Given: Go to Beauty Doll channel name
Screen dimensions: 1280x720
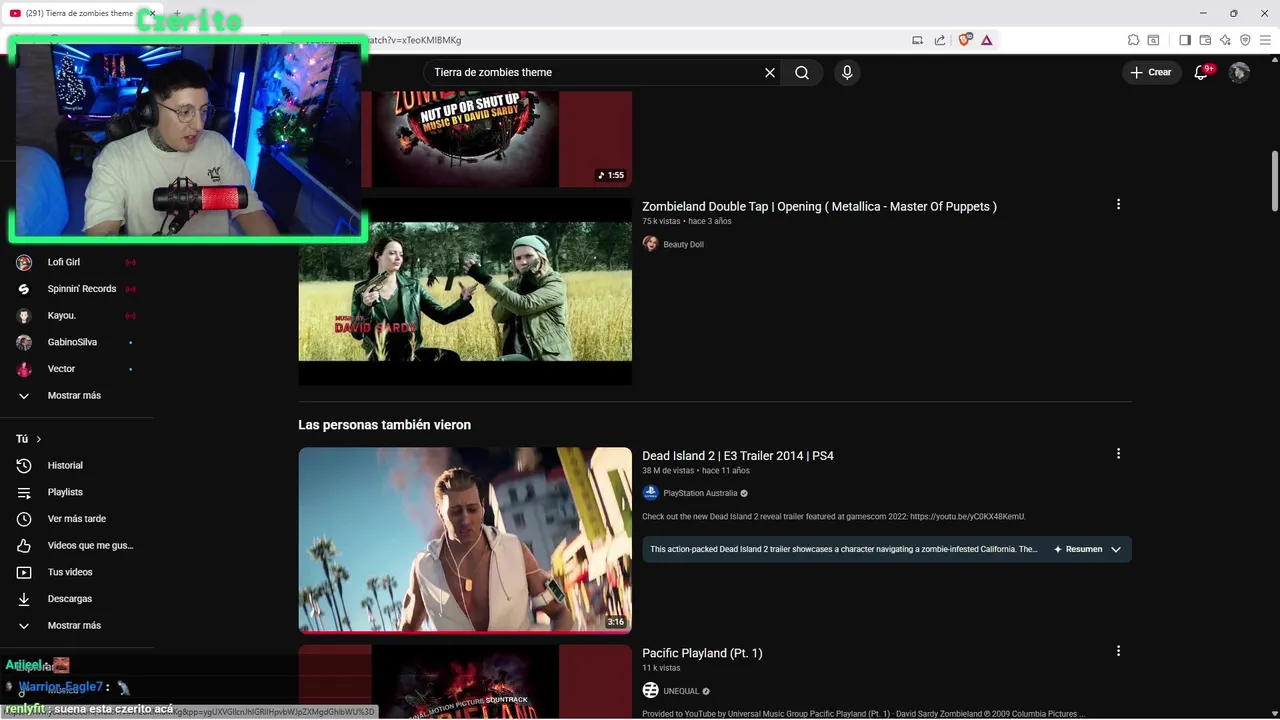Looking at the screenshot, I should point(683,244).
